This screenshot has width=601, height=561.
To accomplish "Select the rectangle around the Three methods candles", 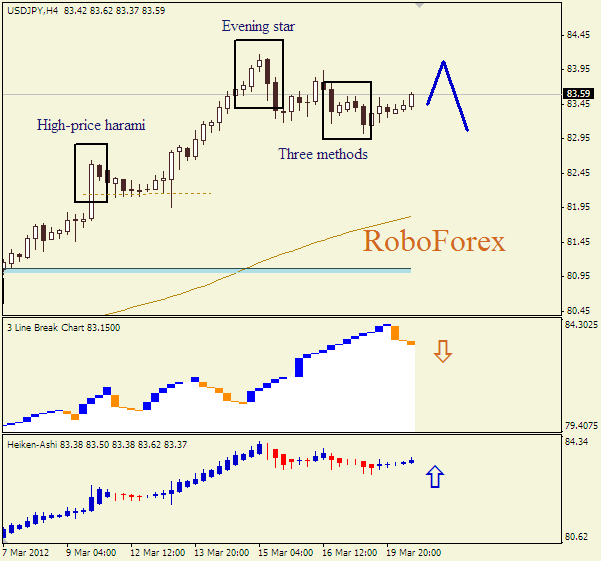I will 324,110.
